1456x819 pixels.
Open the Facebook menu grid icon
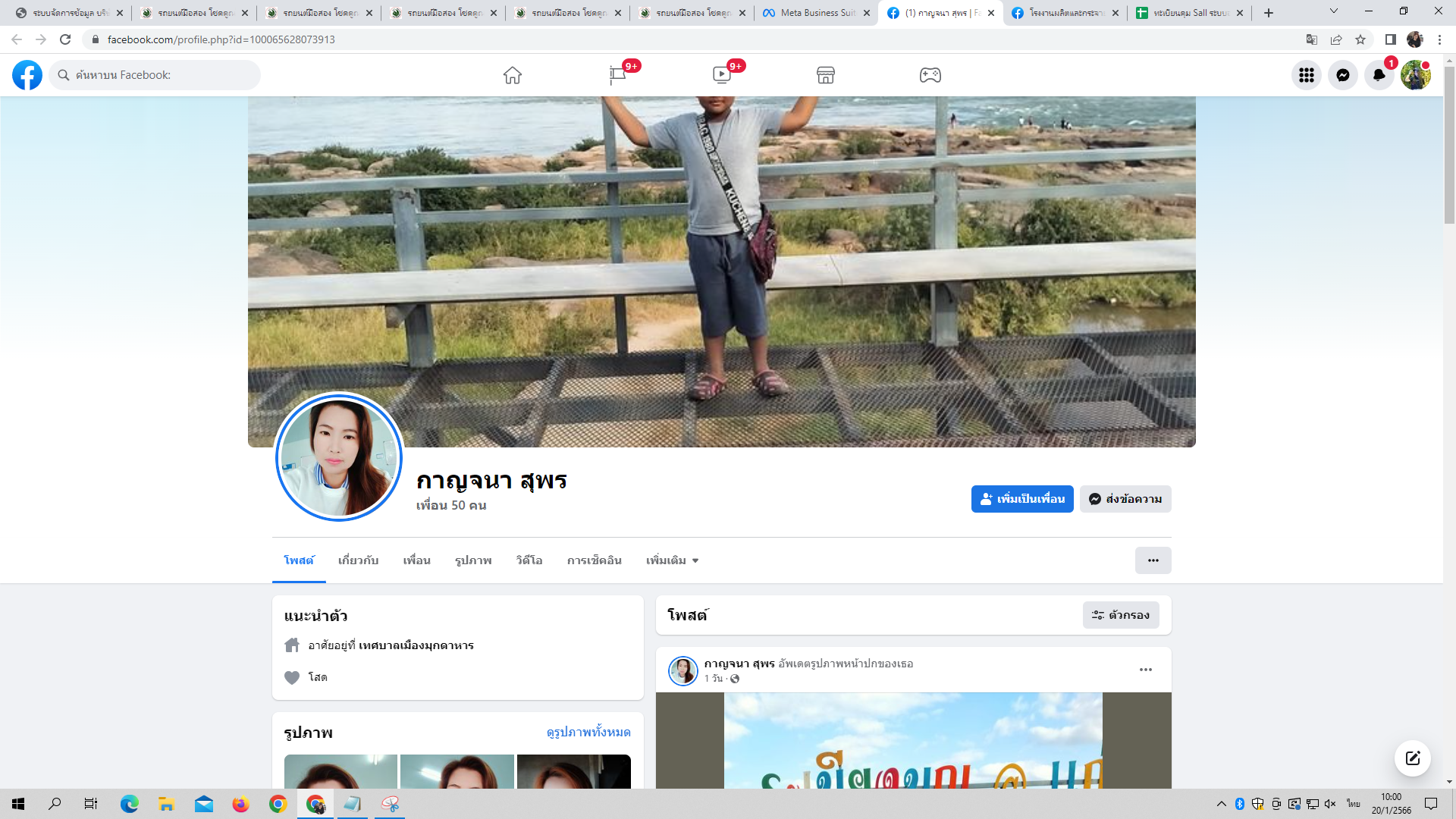(x=1307, y=75)
